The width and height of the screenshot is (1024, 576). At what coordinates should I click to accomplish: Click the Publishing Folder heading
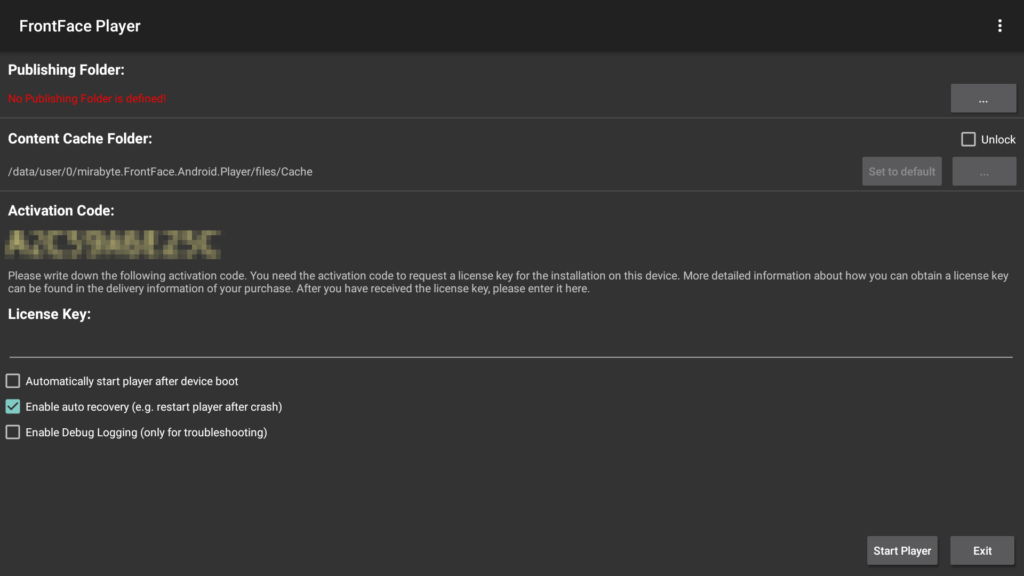[66, 70]
